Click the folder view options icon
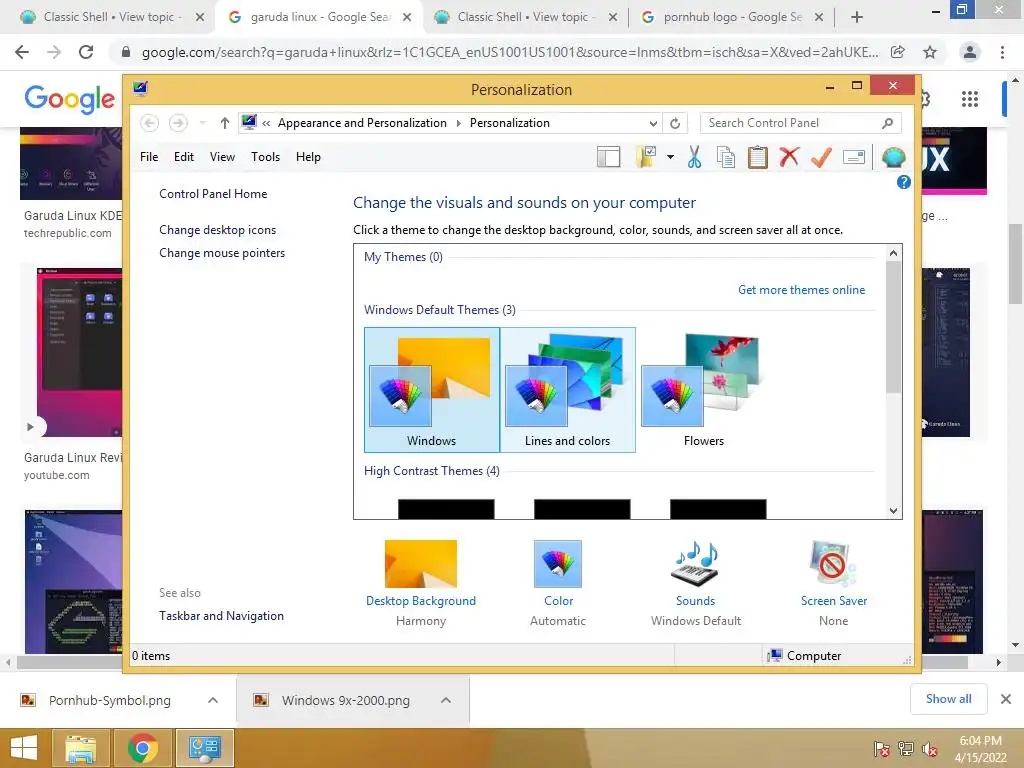 pyautogui.click(x=645, y=157)
